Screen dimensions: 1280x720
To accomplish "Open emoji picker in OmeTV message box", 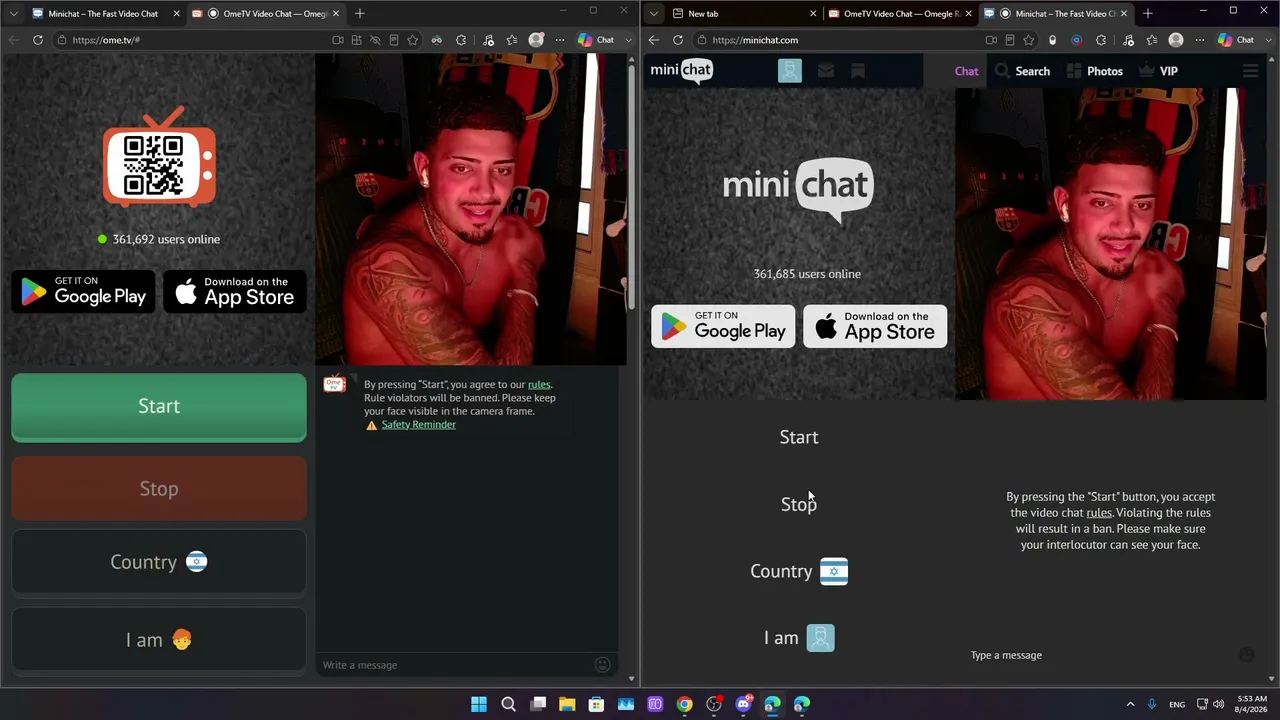I will 602,665.
